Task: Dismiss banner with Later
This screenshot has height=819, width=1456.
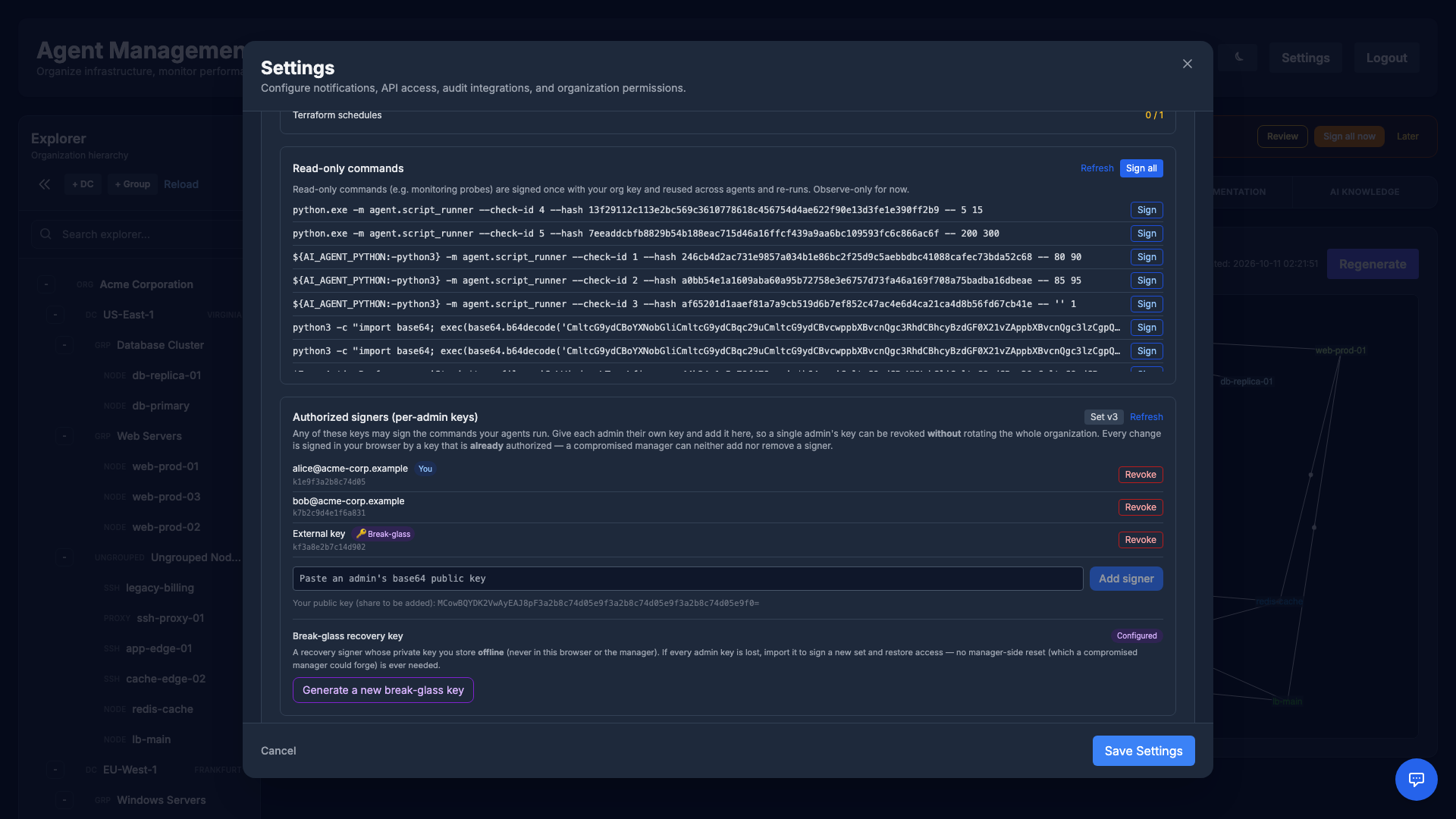Action: point(1407,136)
